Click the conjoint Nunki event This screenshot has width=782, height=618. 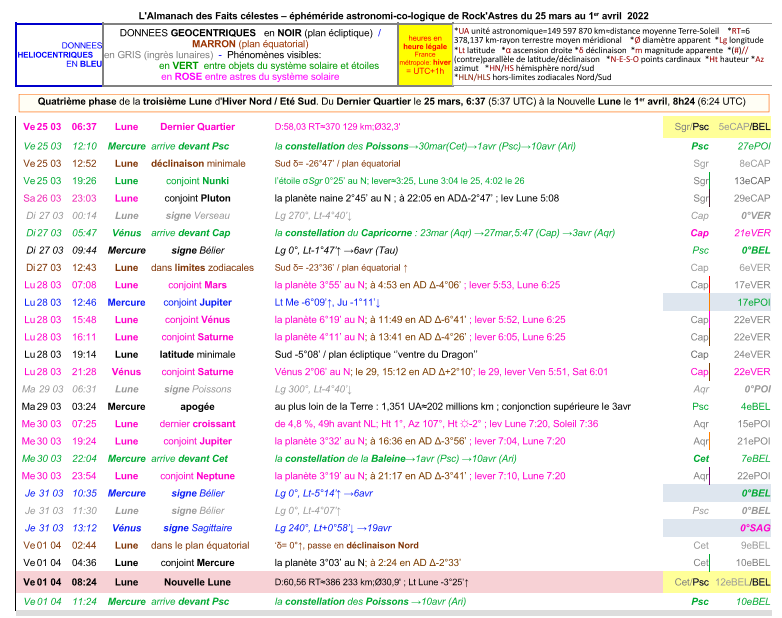point(198,180)
